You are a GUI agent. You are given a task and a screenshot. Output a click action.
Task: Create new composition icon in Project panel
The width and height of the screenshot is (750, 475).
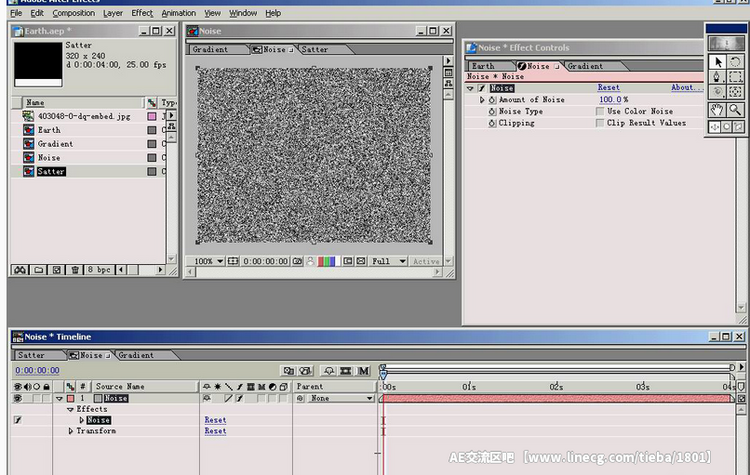pos(57,270)
